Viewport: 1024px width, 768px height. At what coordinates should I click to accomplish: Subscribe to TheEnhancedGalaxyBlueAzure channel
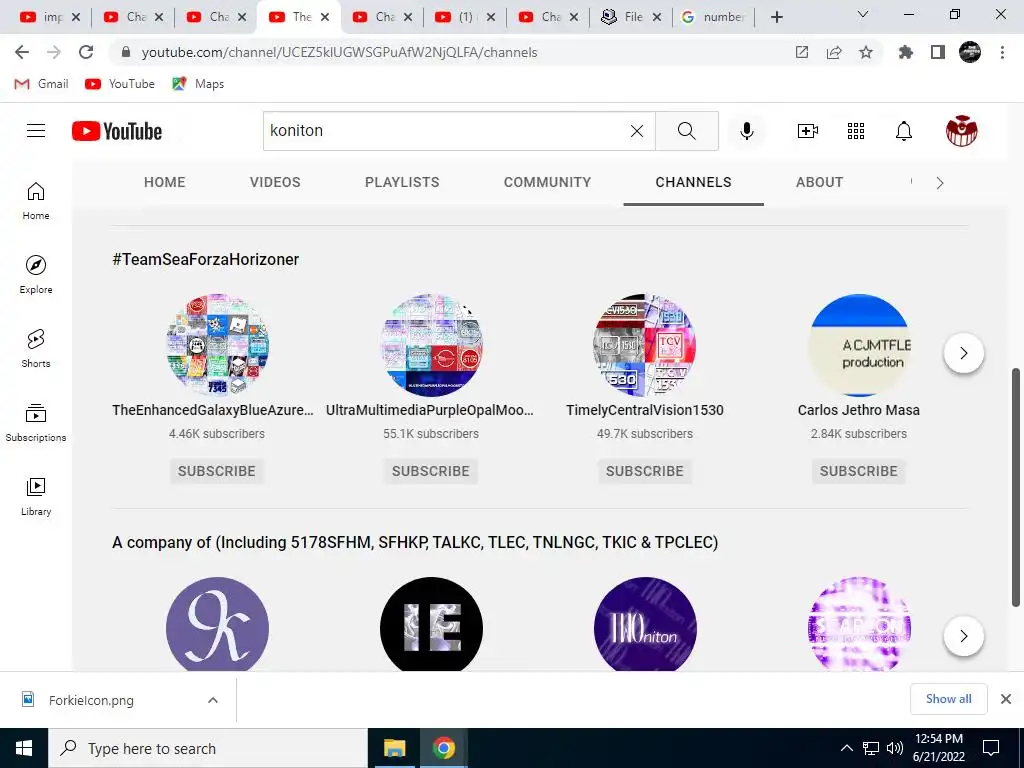coord(217,471)
